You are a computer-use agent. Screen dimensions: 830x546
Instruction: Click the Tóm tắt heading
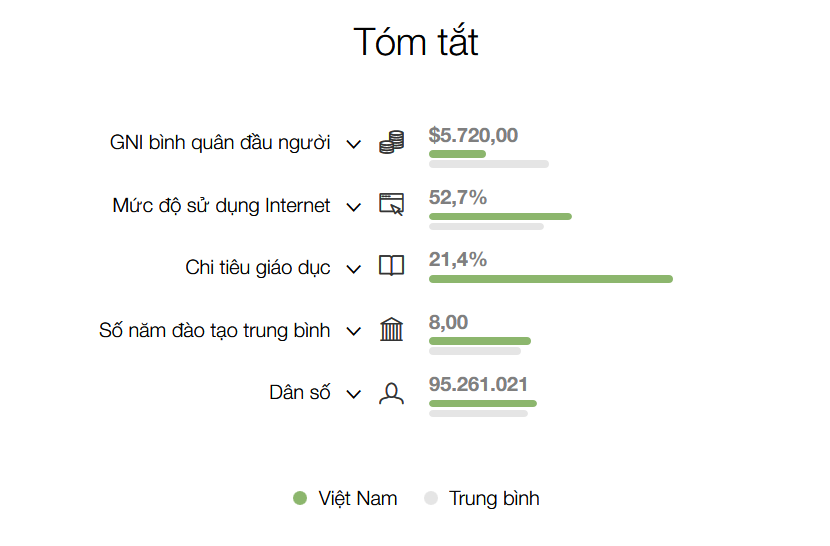coord(415,42)
